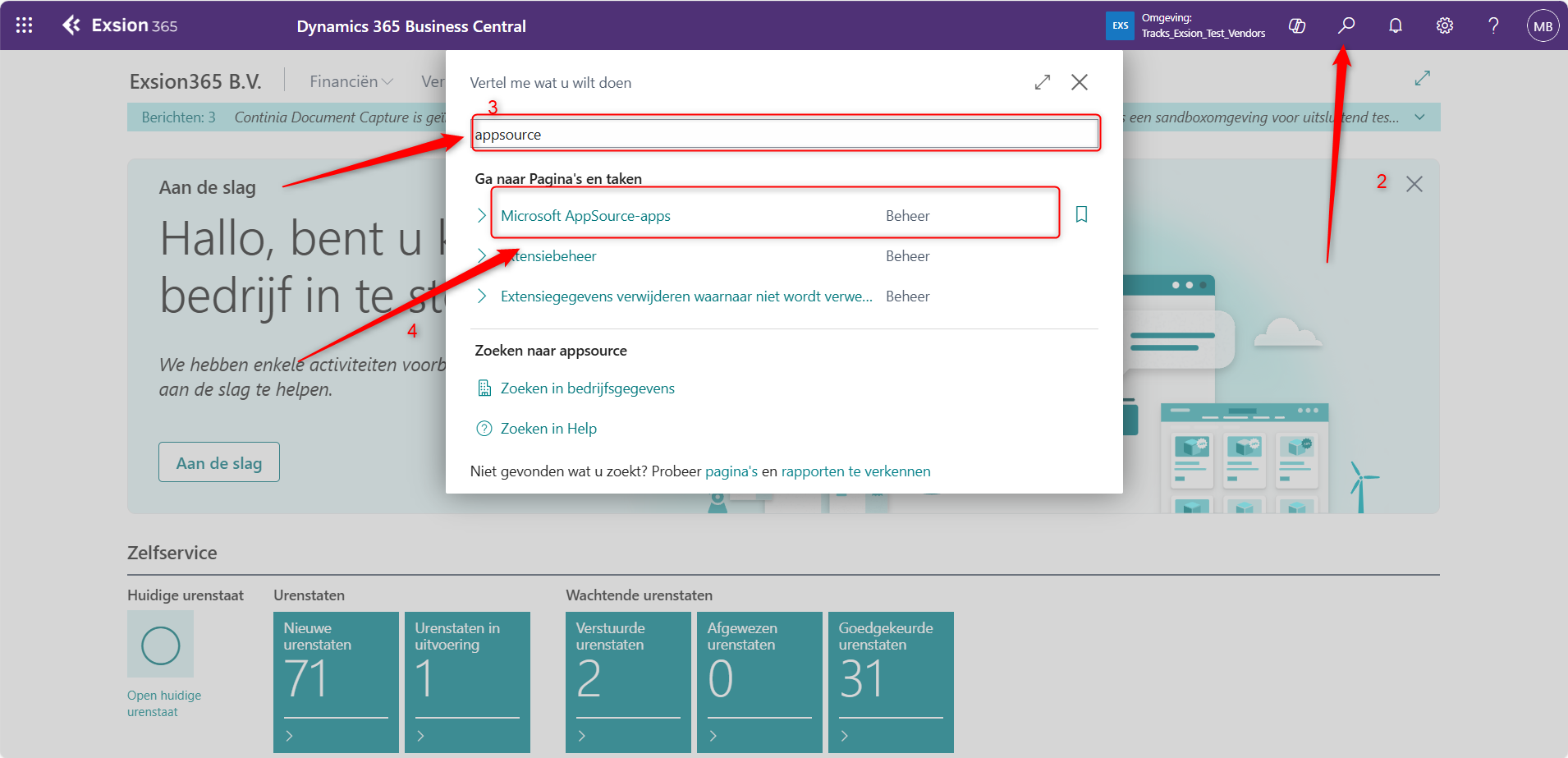
Task: Click the EXS environment badge
Action: pos(1120,25)
